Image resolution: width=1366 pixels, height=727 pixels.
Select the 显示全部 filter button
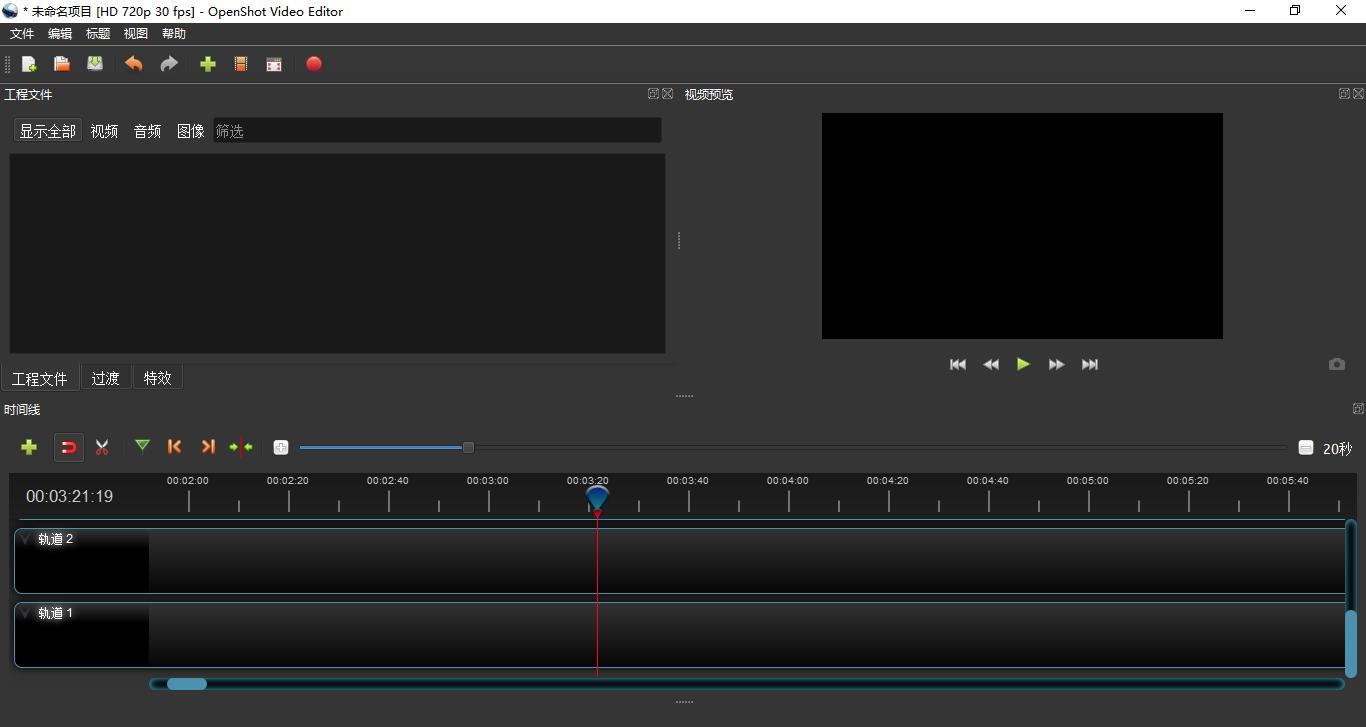click(47, 131)
